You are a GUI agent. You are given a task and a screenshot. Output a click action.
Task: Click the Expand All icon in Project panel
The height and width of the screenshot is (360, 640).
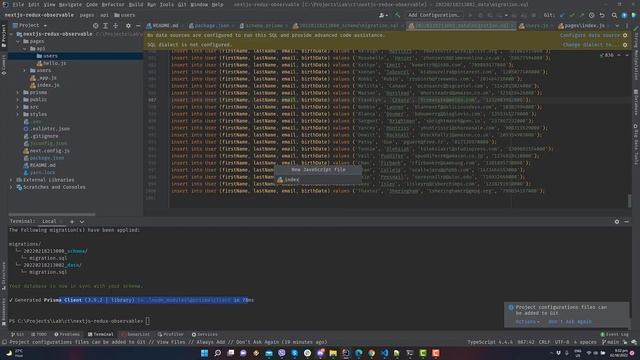[x=105, y=25]
